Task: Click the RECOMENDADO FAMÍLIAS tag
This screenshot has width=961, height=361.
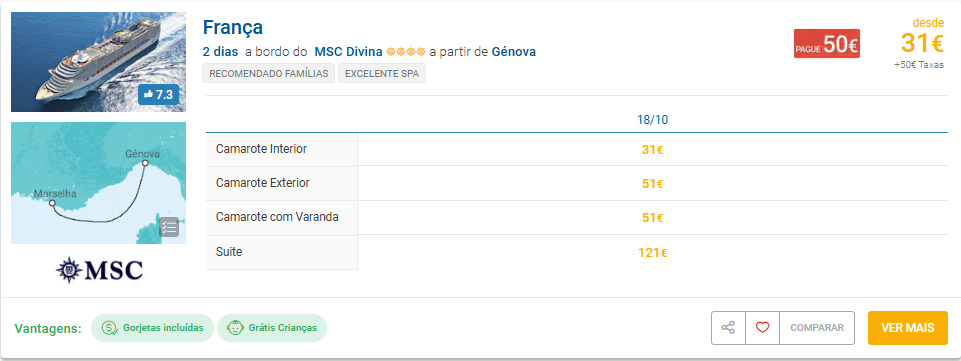Action: (x=269, y=74)
